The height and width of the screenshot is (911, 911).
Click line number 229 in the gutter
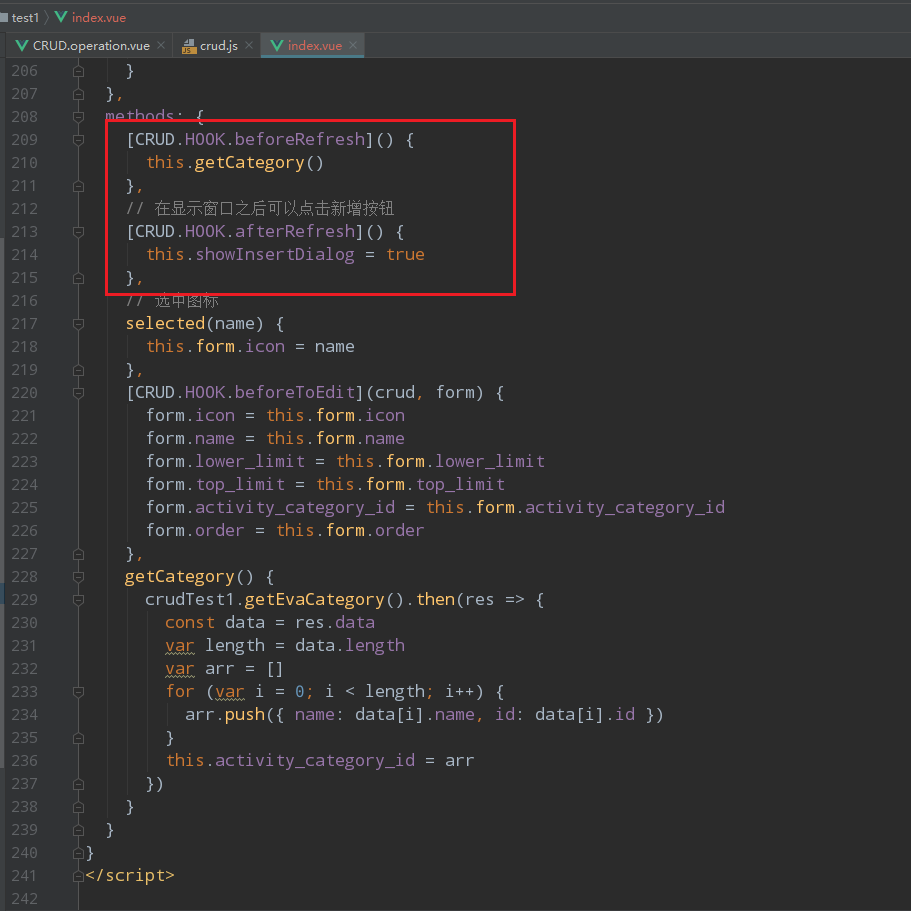pos(24,600)
